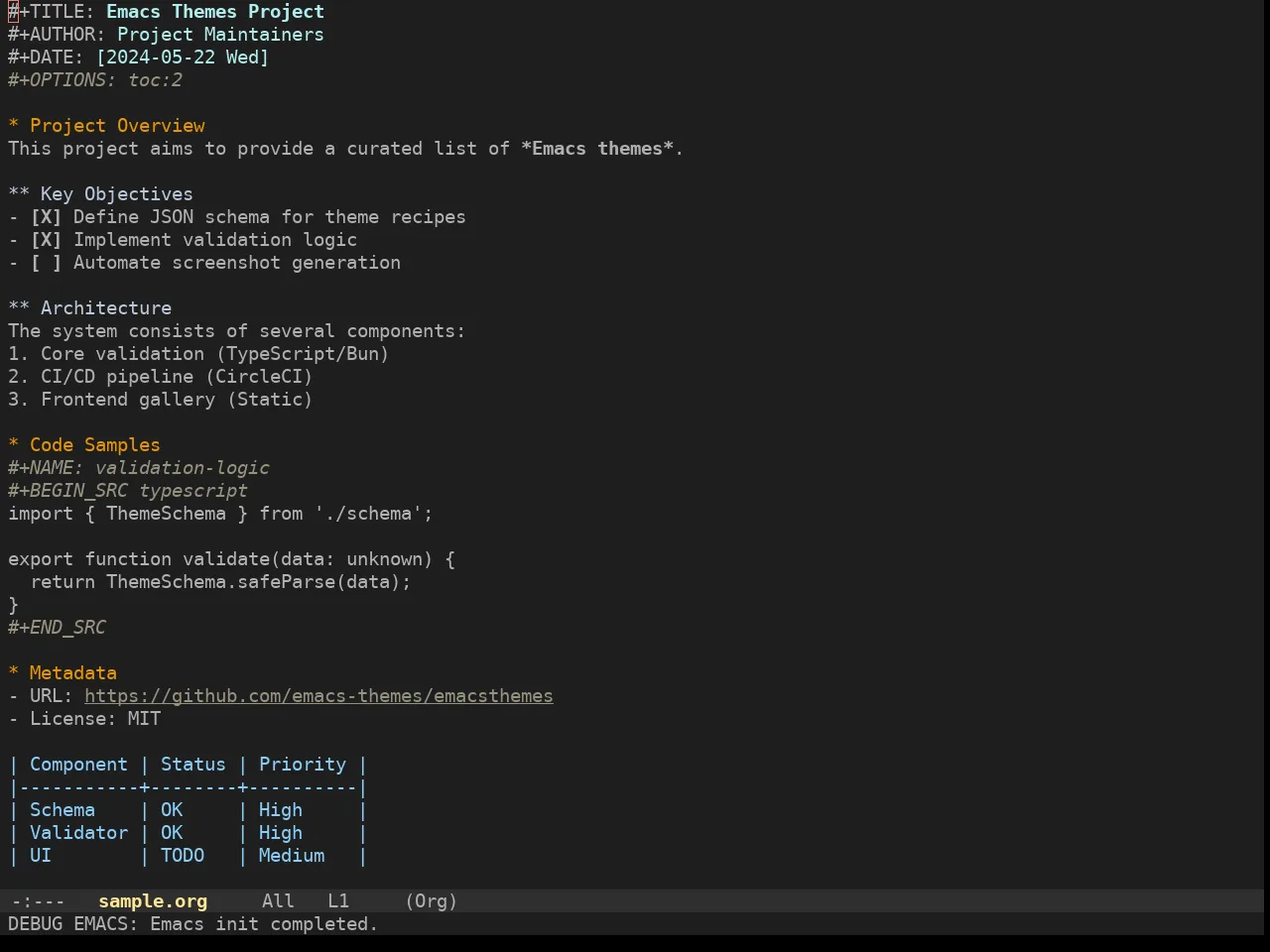1270x952 pixels.
Task: Click the 'Status' table header cell
Action: [193, 765]
